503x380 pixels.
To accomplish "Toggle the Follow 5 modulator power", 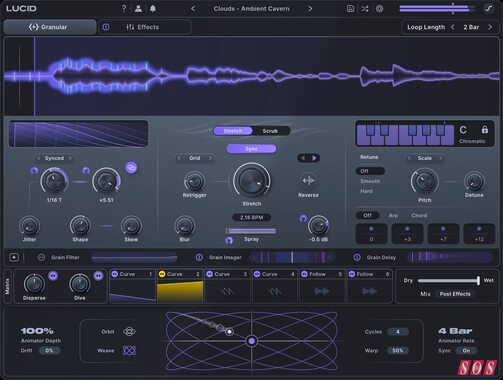I will [304, 274].
